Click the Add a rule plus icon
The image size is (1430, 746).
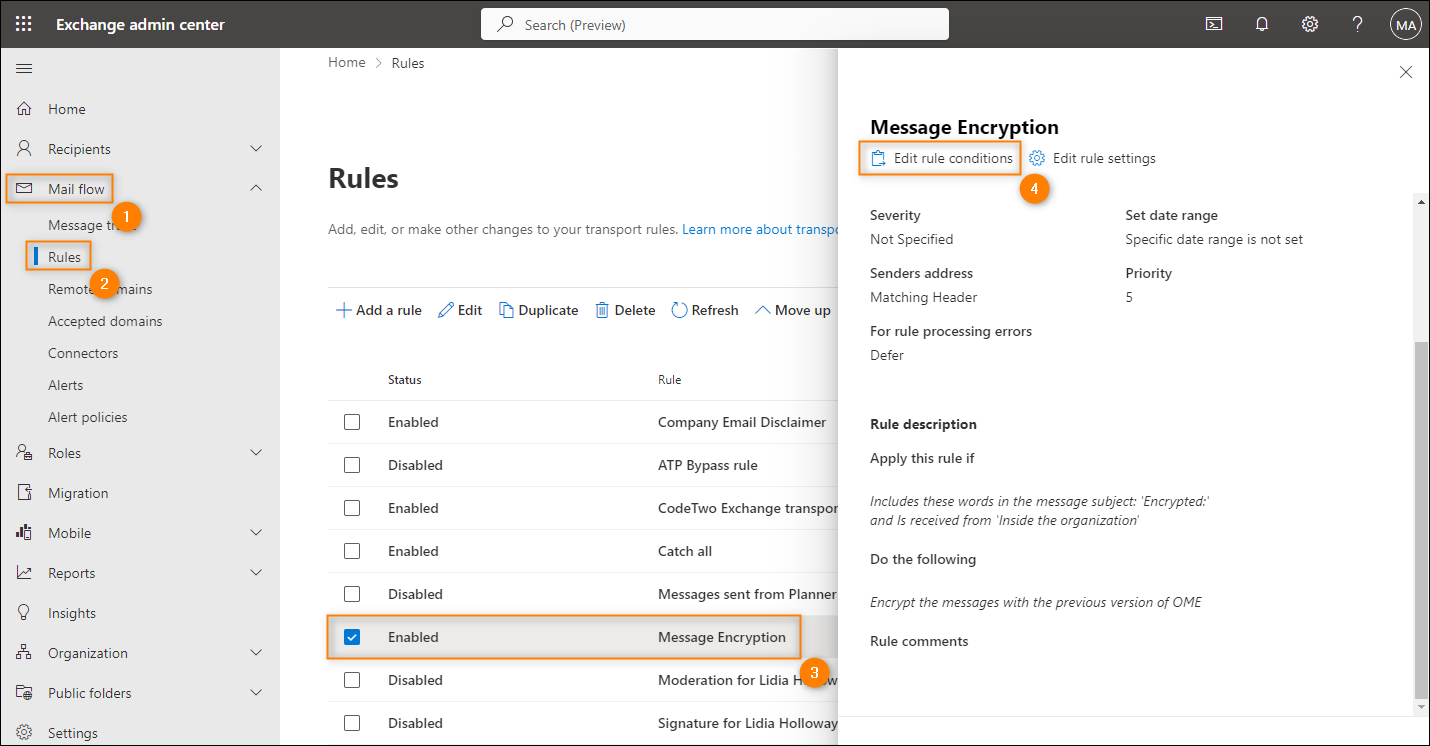point(344,309)
